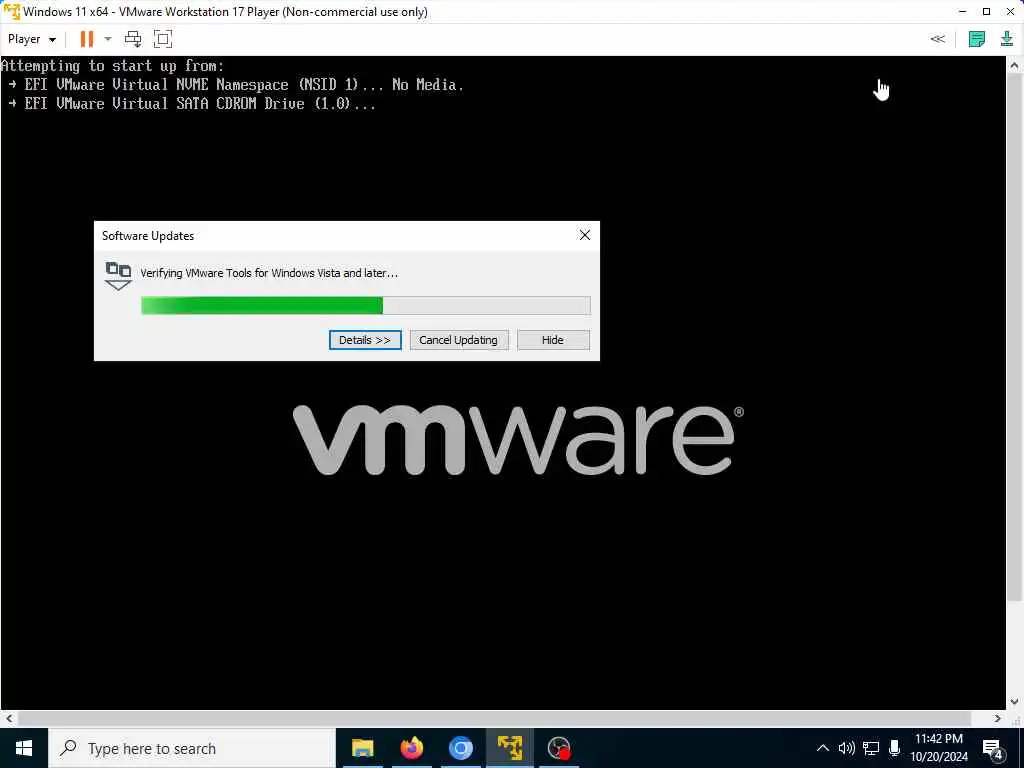Viewport: 1024px width, 768px height.
Task: Click the VMware title bar app icon
Action: tap(12, 12)
